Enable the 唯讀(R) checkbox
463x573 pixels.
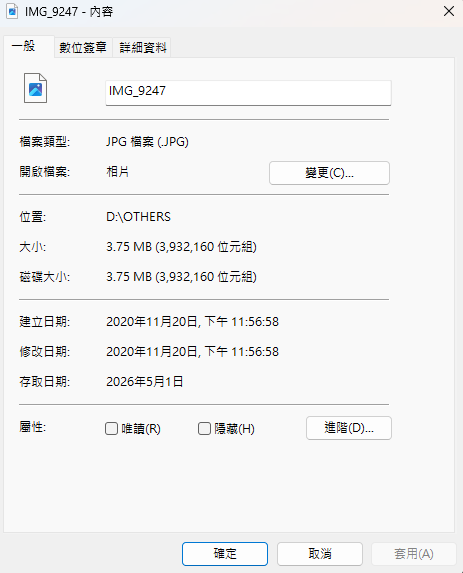pos(111,428)
